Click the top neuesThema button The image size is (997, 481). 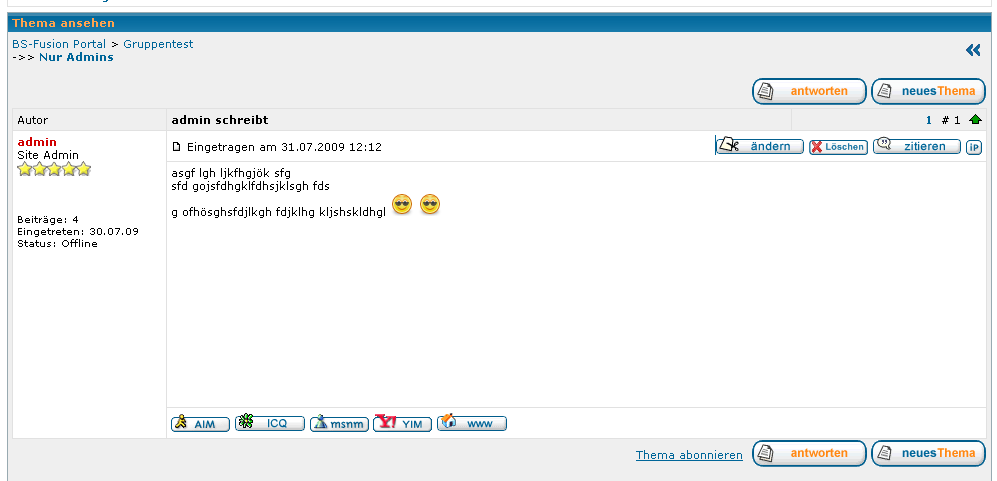click(928, 91)
